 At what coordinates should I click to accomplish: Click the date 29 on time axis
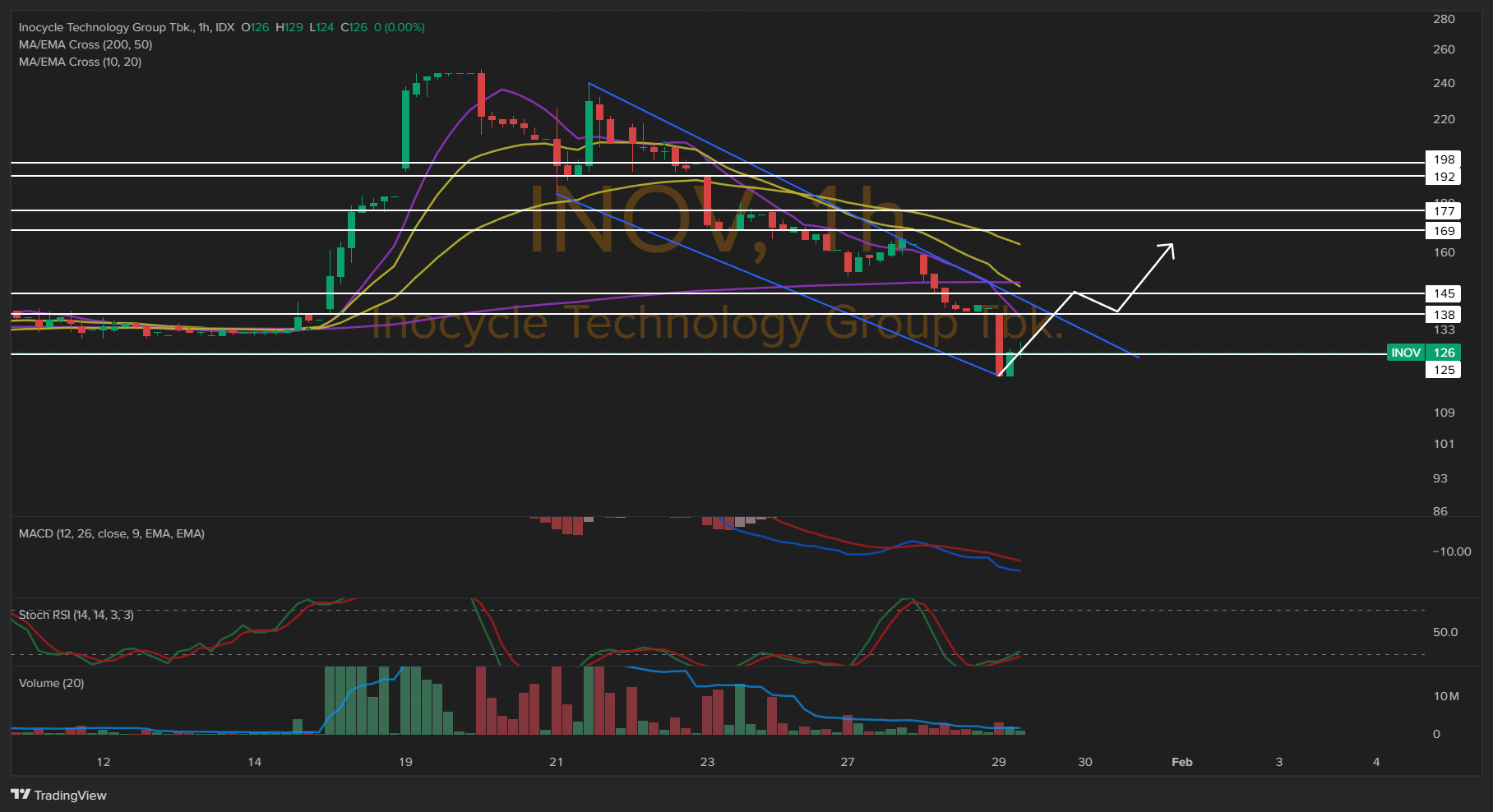tap(998, 762)
